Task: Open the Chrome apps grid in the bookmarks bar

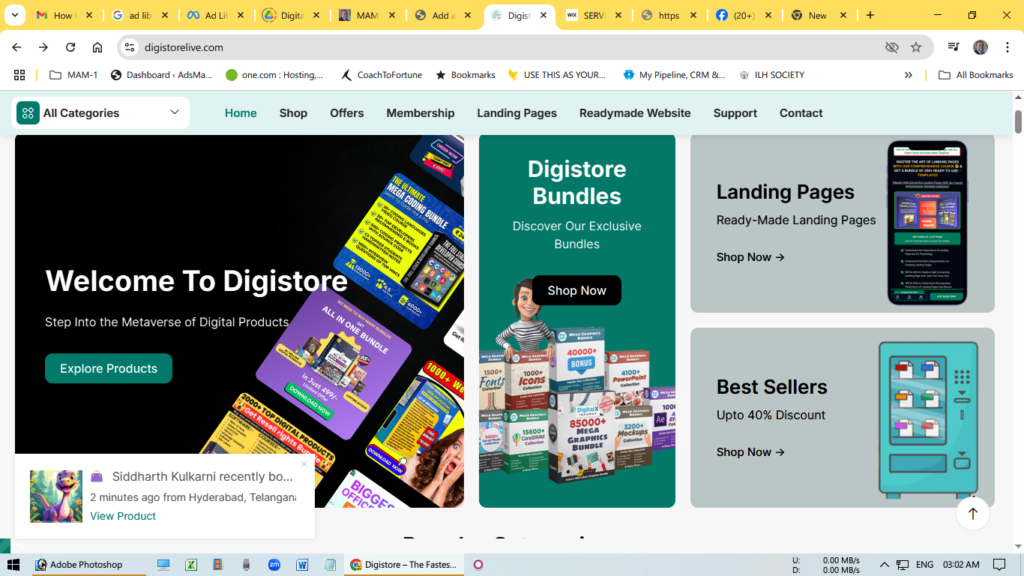Action: [20, 75]
